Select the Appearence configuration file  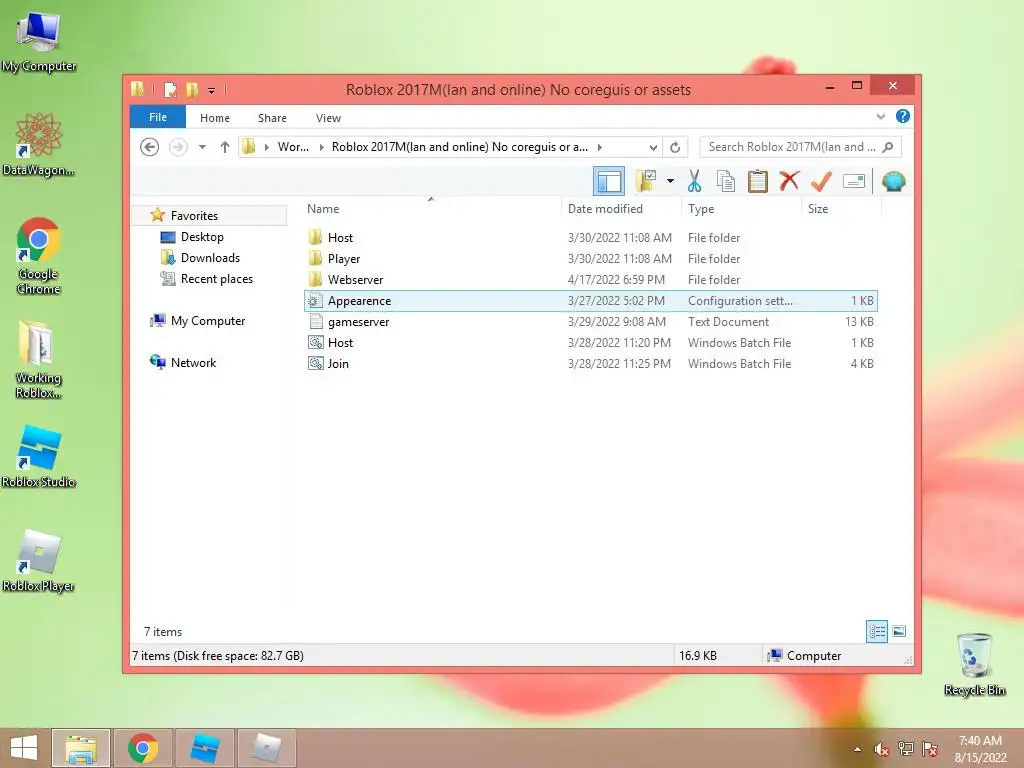point(590,300)
